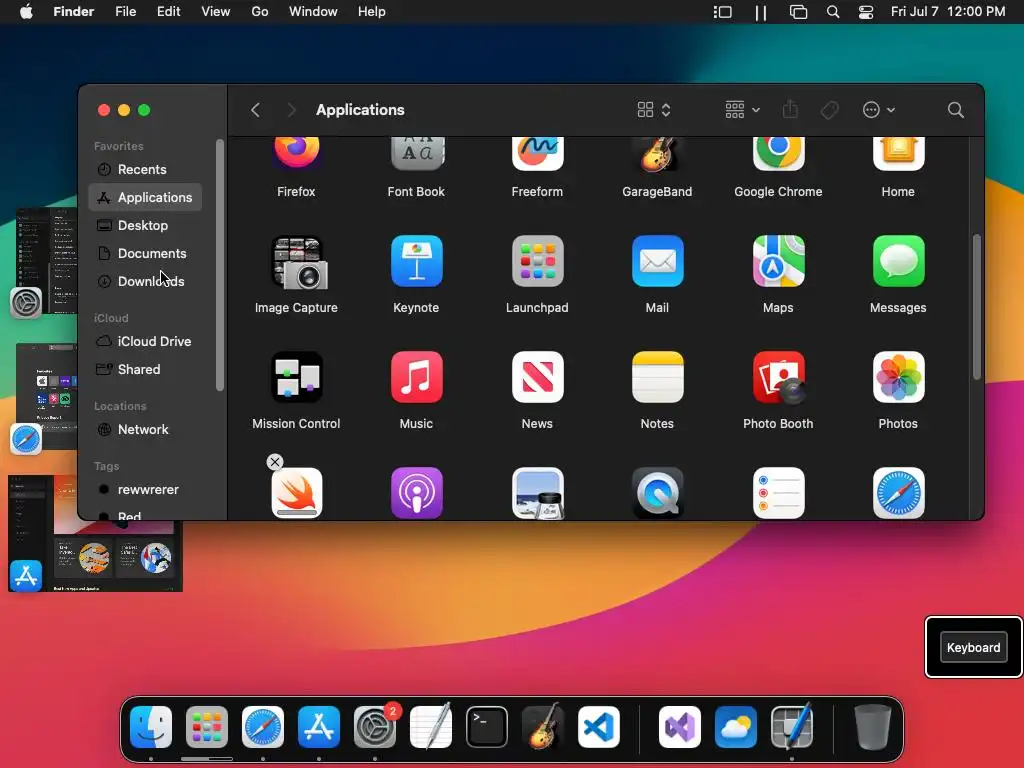Open the Action ellipsis dropdown menu
The height and width of the screenshot is (768, 1024).
coord(878,110)
